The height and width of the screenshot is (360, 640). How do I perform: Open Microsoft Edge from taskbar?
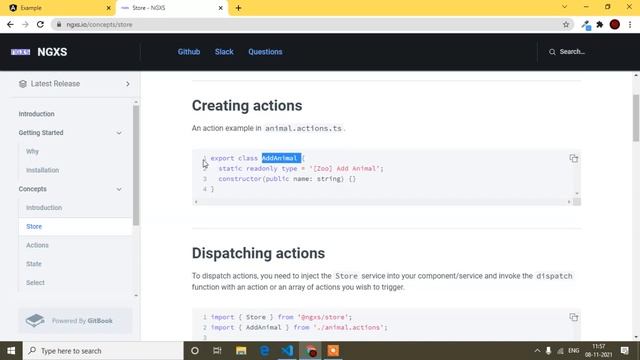(264, 351)
